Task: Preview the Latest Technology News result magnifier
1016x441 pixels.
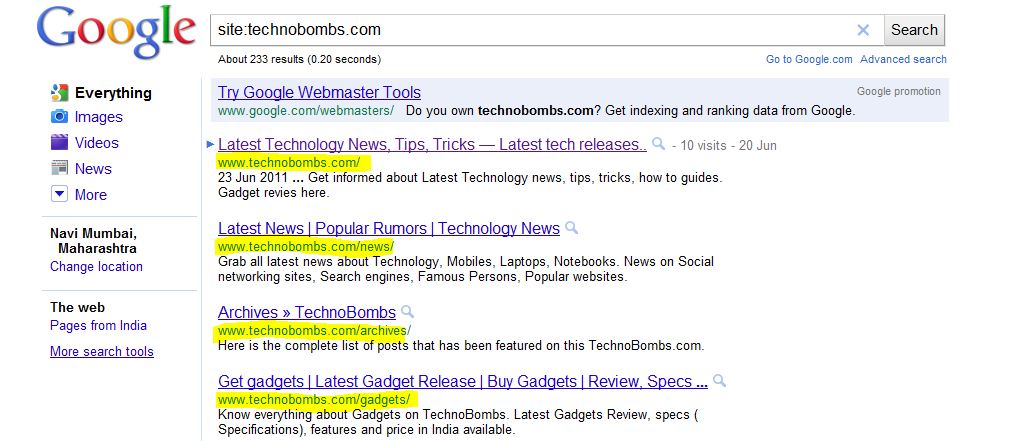Action: tap(658, 144)
